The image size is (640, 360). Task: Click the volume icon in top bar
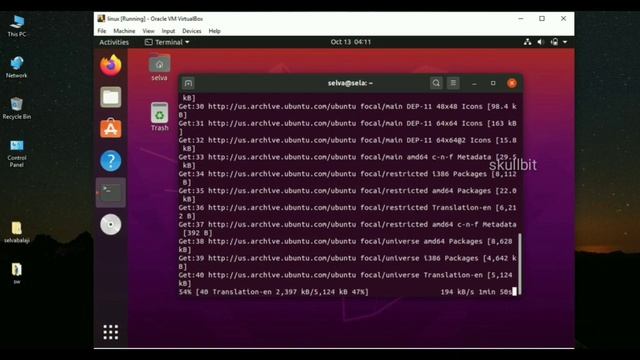(x=541, y=42)
